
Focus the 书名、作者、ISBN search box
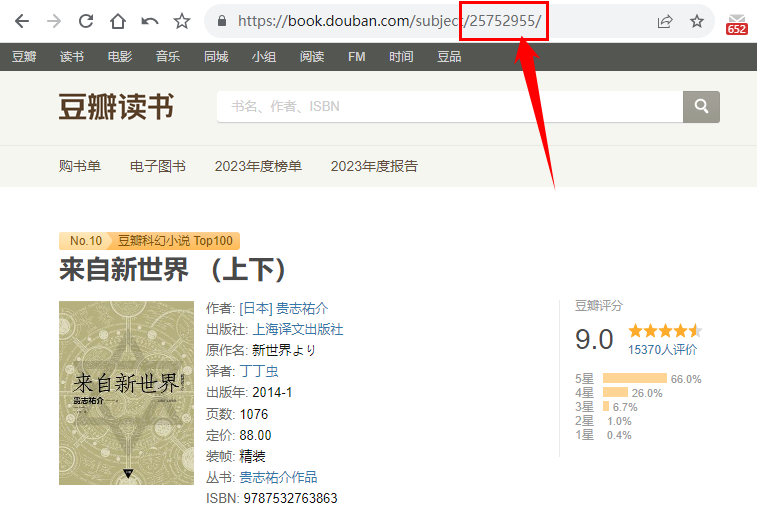coord(450,106)
